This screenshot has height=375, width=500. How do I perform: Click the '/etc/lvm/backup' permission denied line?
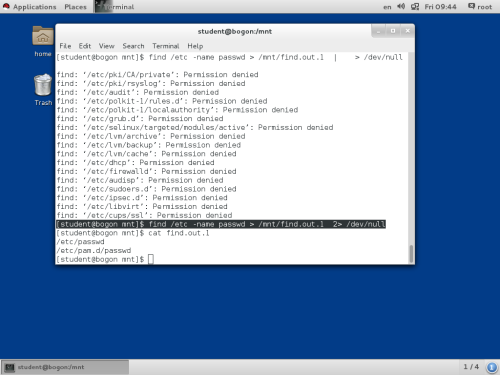(x=148, y=145)
